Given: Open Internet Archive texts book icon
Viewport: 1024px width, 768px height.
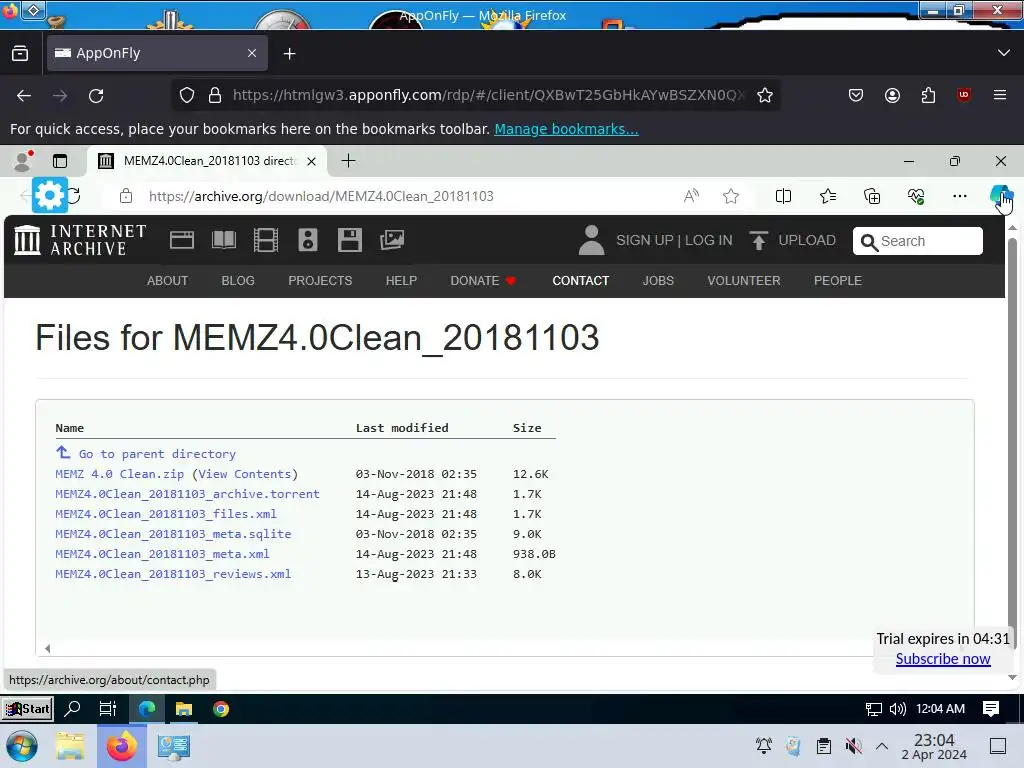Looking at the screenshot, I should (224, 240).
